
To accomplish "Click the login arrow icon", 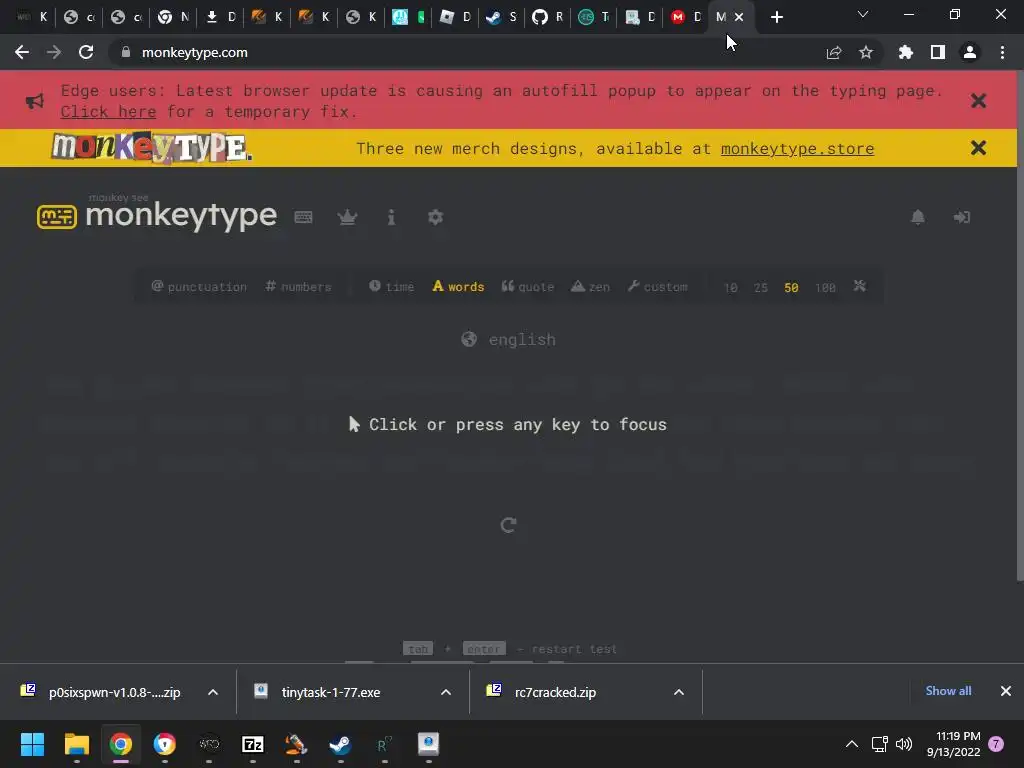I will (961, 217).
